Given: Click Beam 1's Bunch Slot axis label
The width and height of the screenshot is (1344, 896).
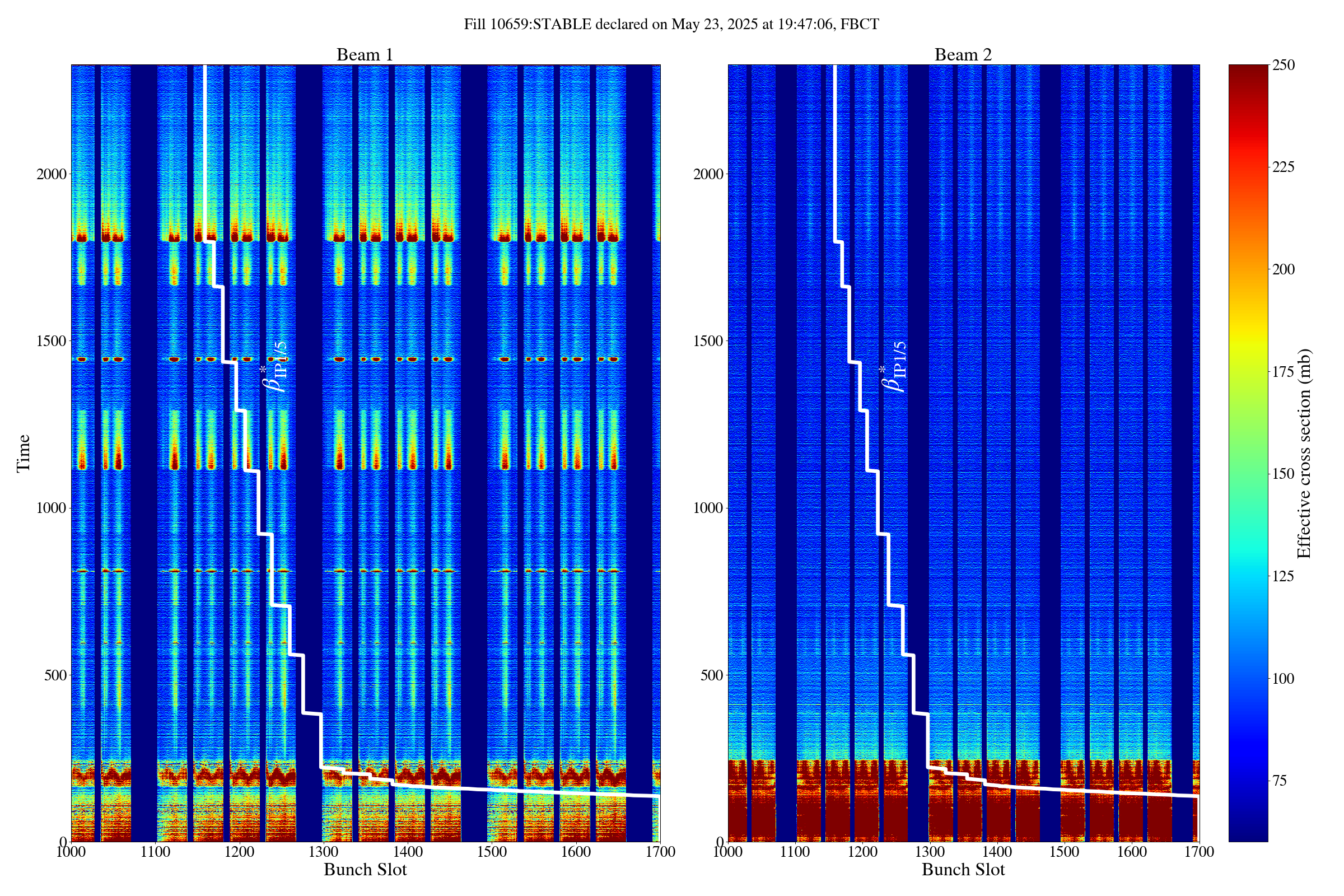Looking at the screenshot, I should click(365, 870).
